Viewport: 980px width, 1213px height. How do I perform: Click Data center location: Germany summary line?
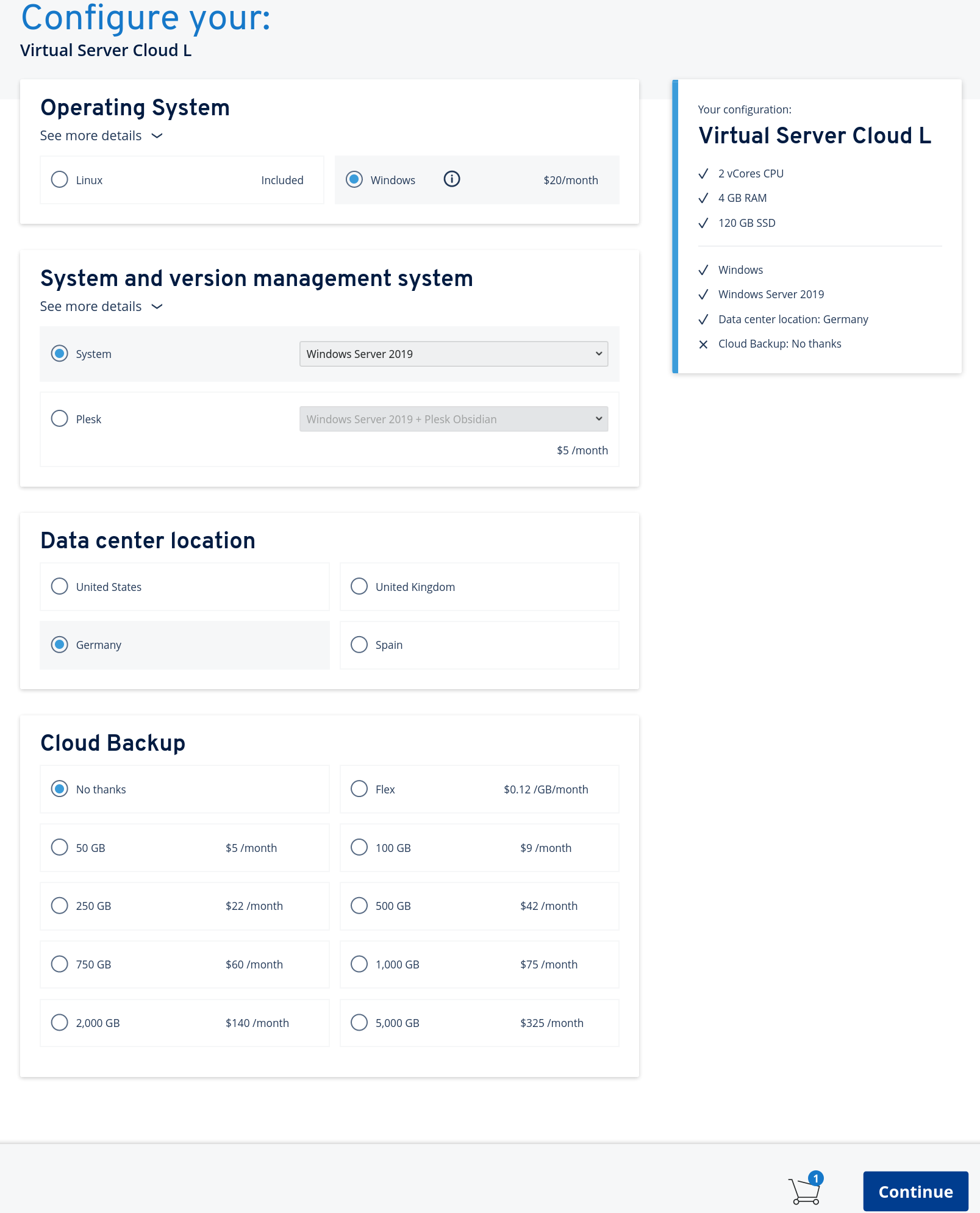793,320
